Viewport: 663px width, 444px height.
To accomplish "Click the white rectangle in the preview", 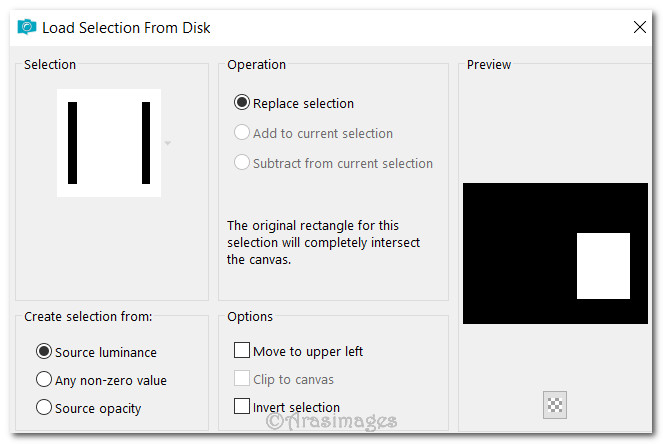I will (x=603, y=266).
